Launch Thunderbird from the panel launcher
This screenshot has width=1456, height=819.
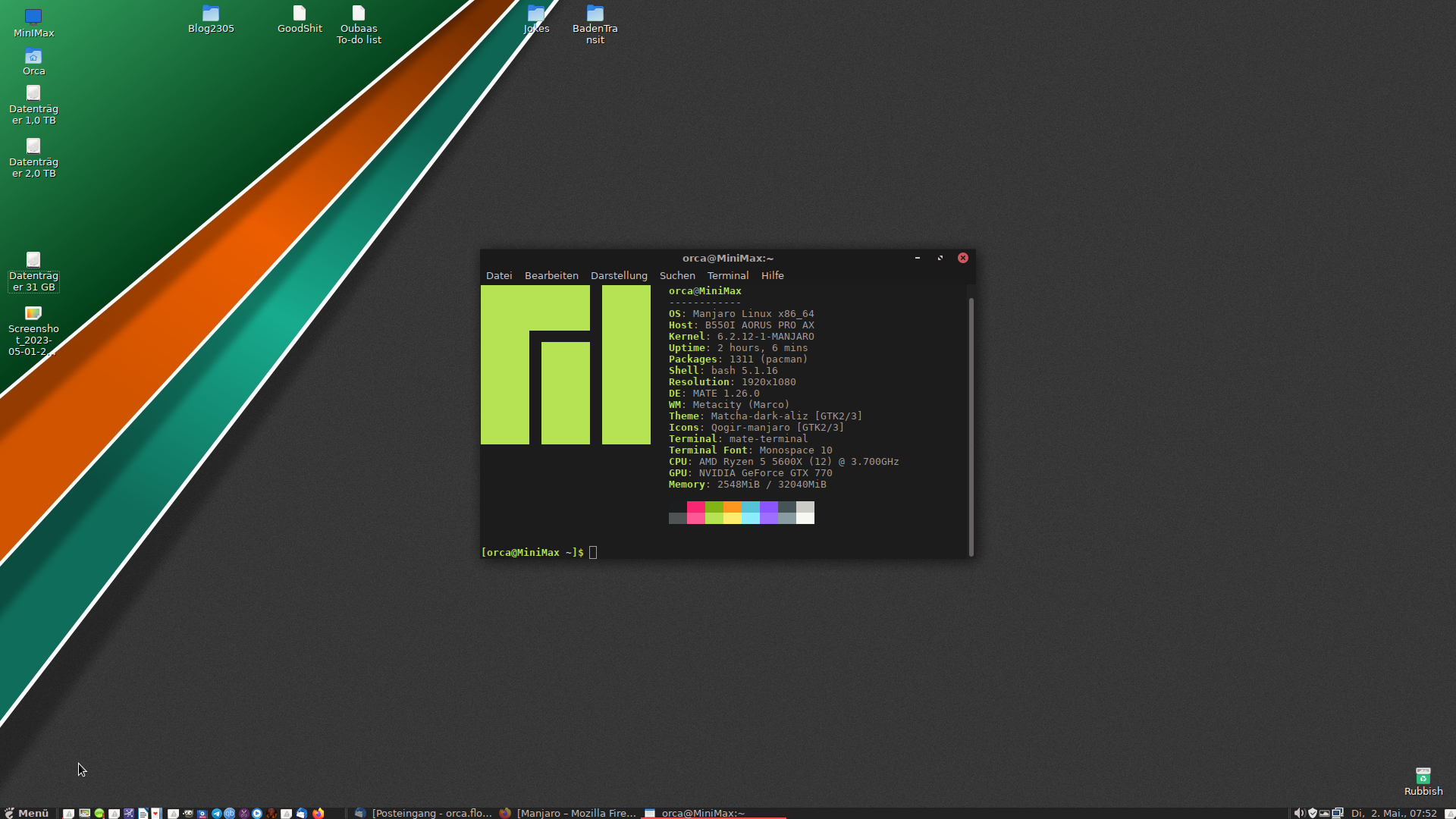pos(301,813)
